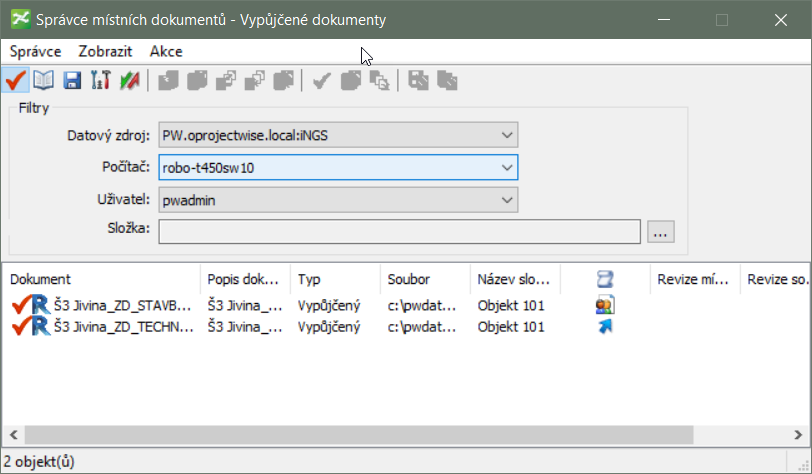This screenshot has height=474, width=812.
Task: Click the browse folder button with ellipsis
Action: (x=660, y=232)
